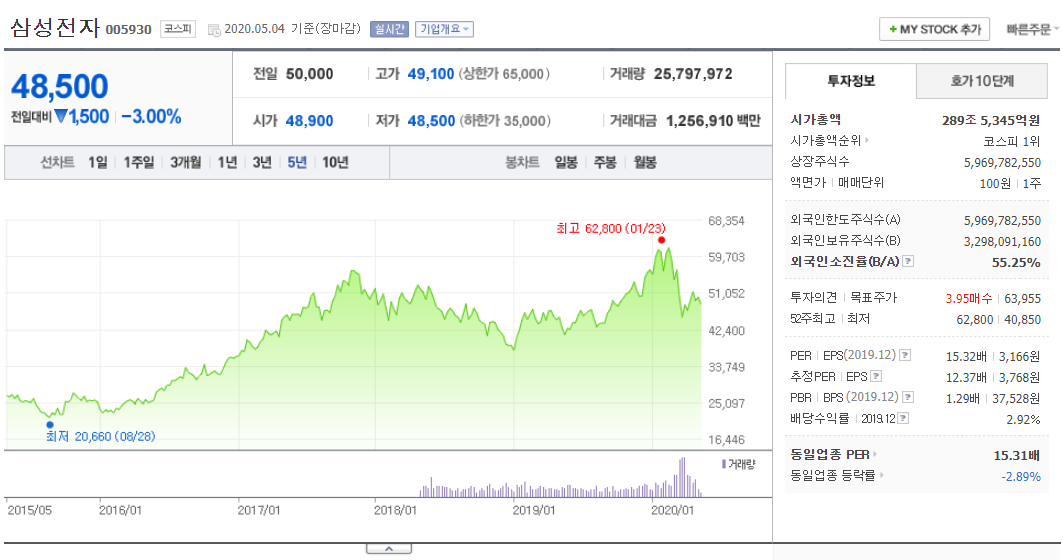Open the help icon next to BPS (2019.12)
1063x560 pixels.
tap(908, 397)
